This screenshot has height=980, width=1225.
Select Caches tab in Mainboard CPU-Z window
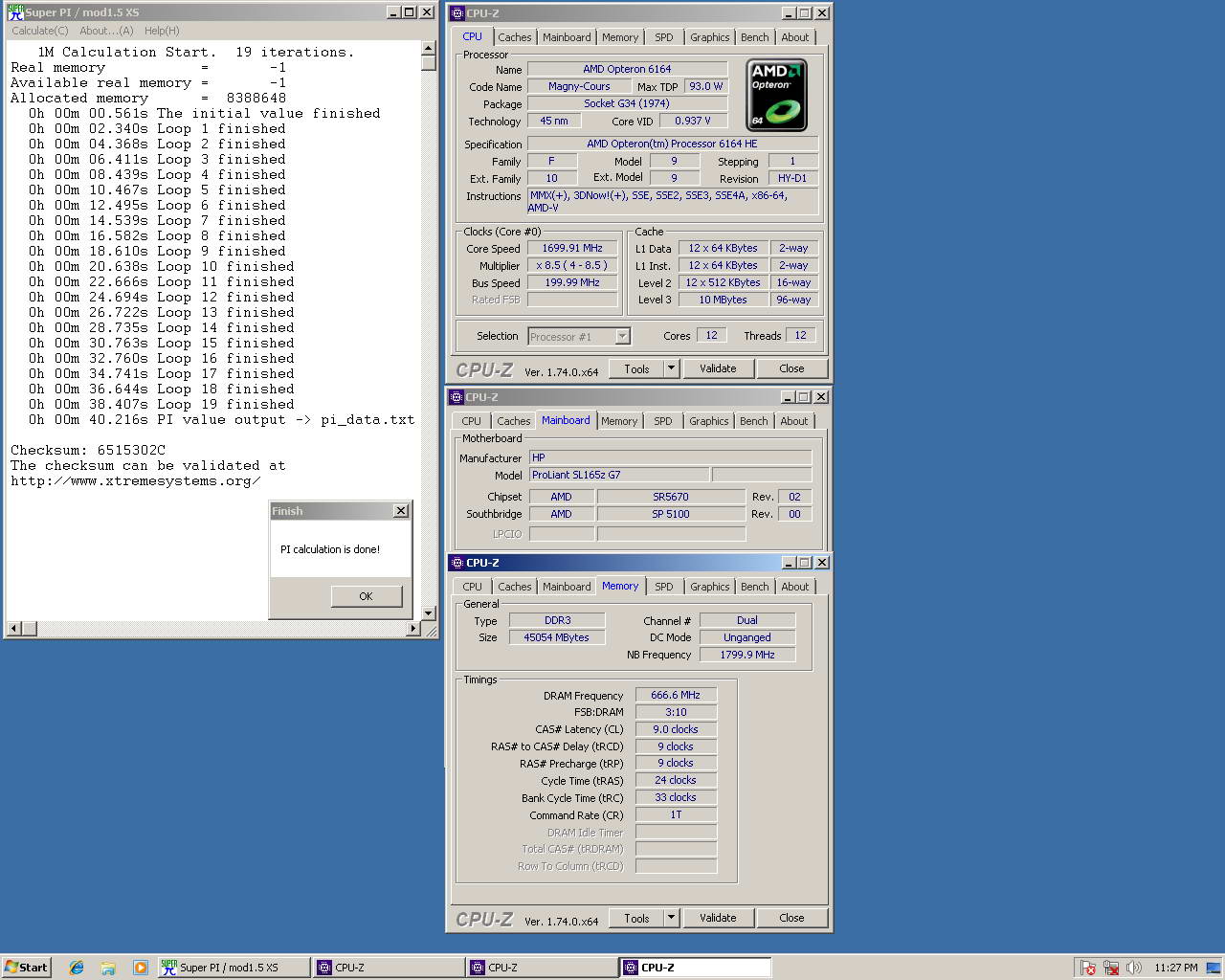pos(514,421)
